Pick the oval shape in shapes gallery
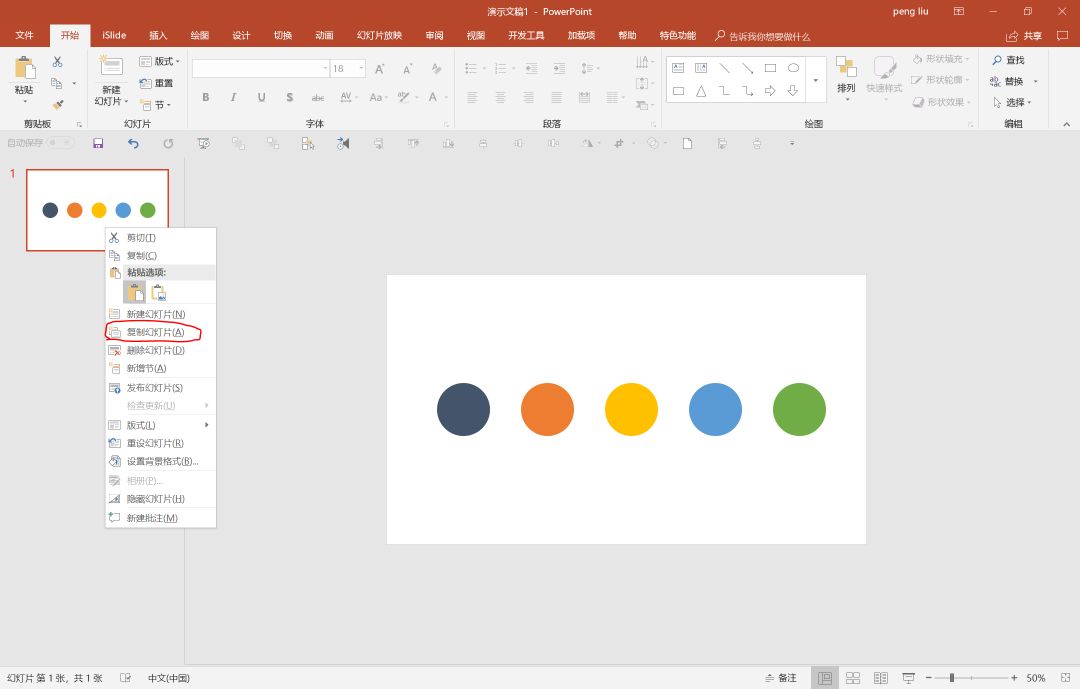The width and height of the screenshot is (1080, 689). (793, 68)
